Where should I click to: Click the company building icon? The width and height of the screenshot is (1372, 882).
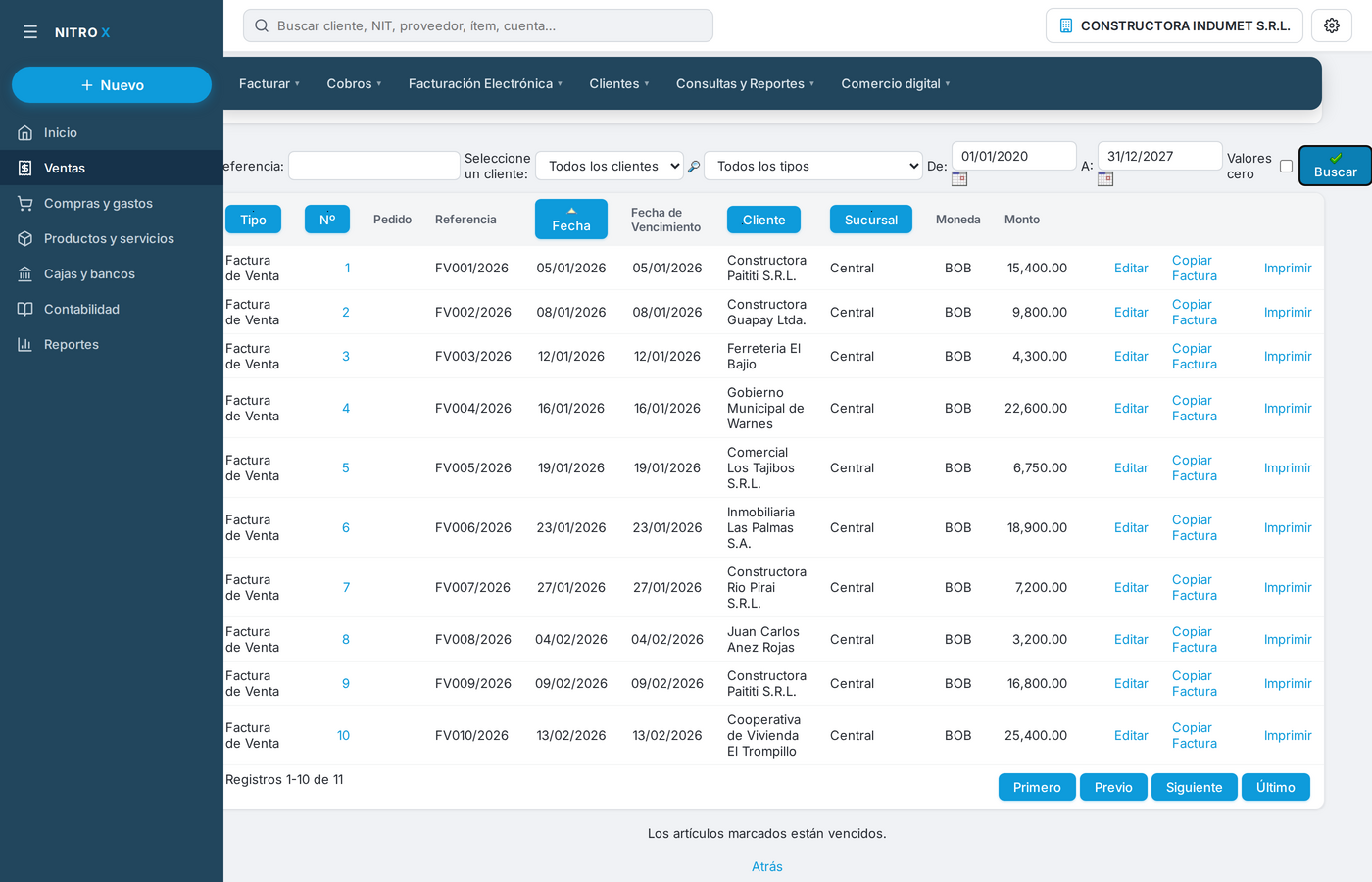(1066, 25)
